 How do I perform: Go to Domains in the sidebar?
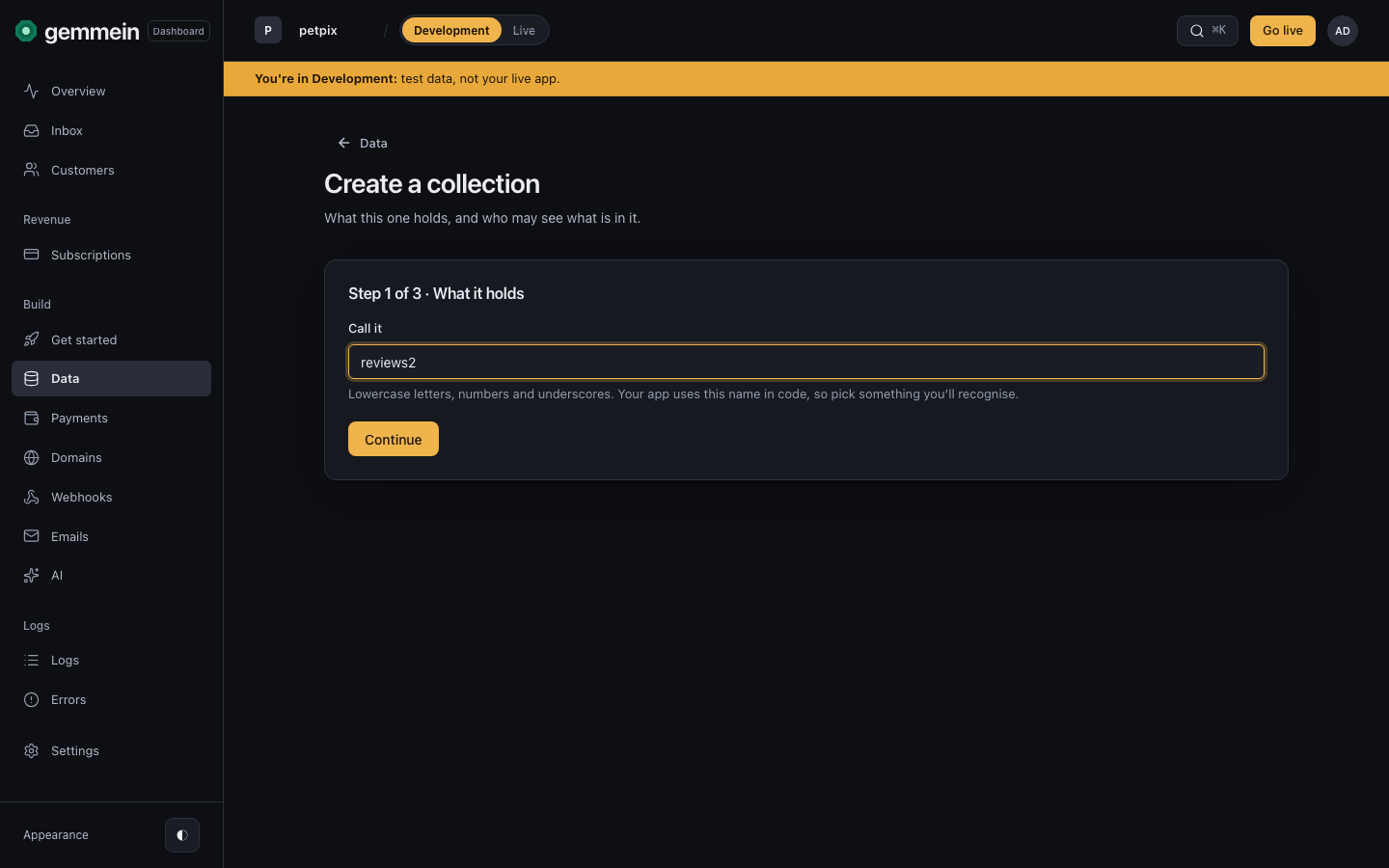(x=111, y=457)
